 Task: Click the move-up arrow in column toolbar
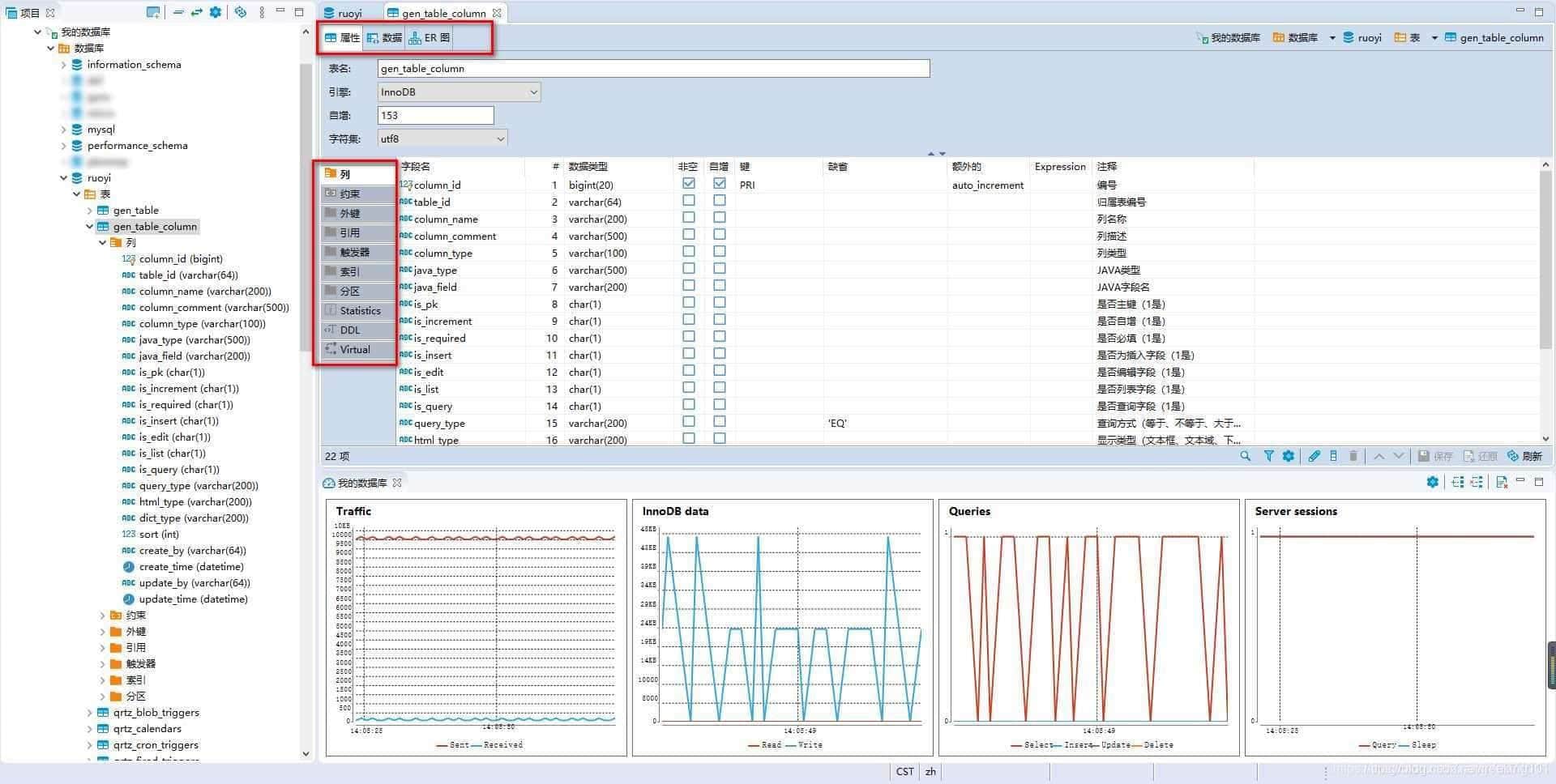click(1379, 456)
